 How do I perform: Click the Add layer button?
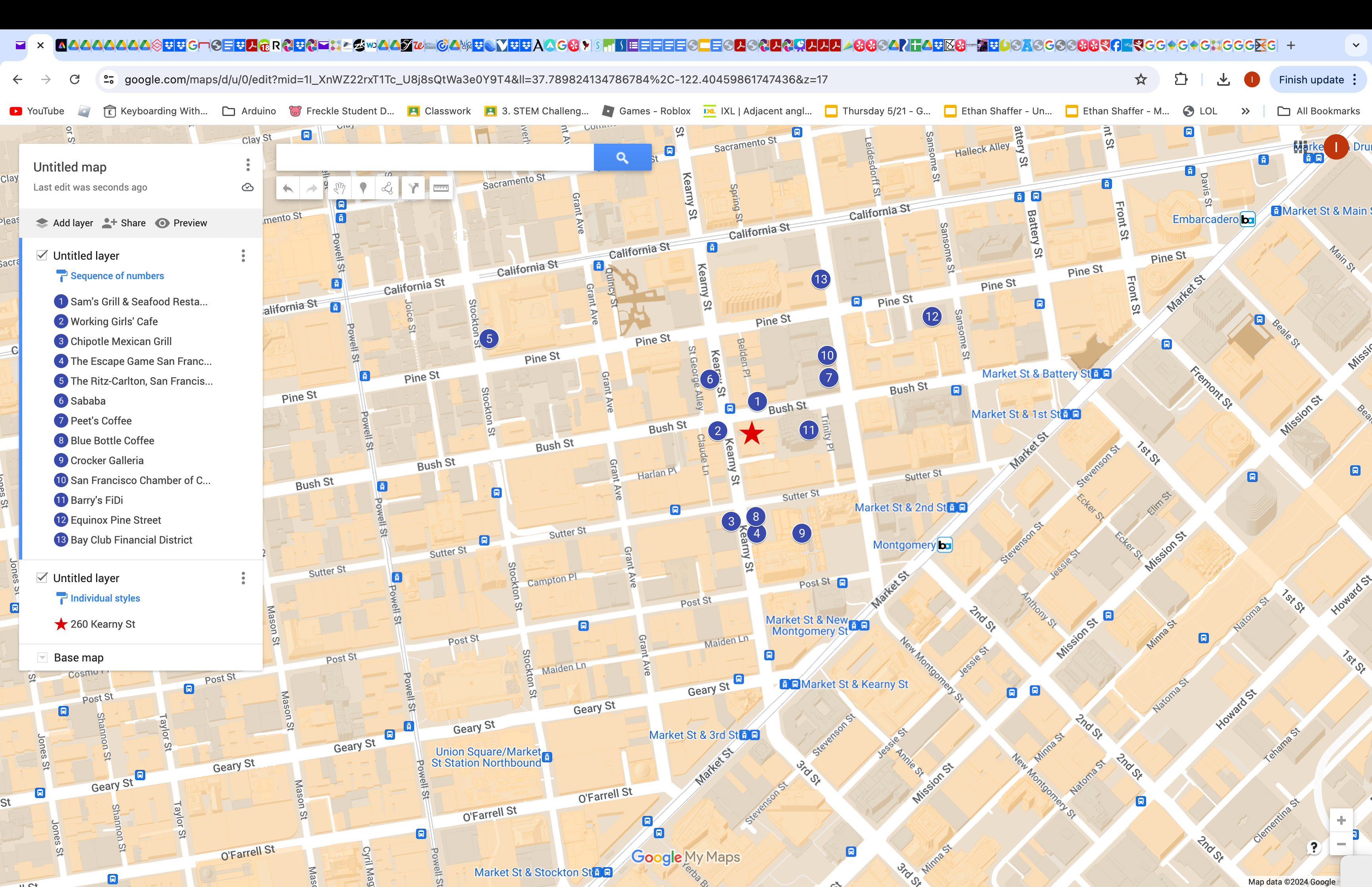pyautogui.click(x=64, y=223)
